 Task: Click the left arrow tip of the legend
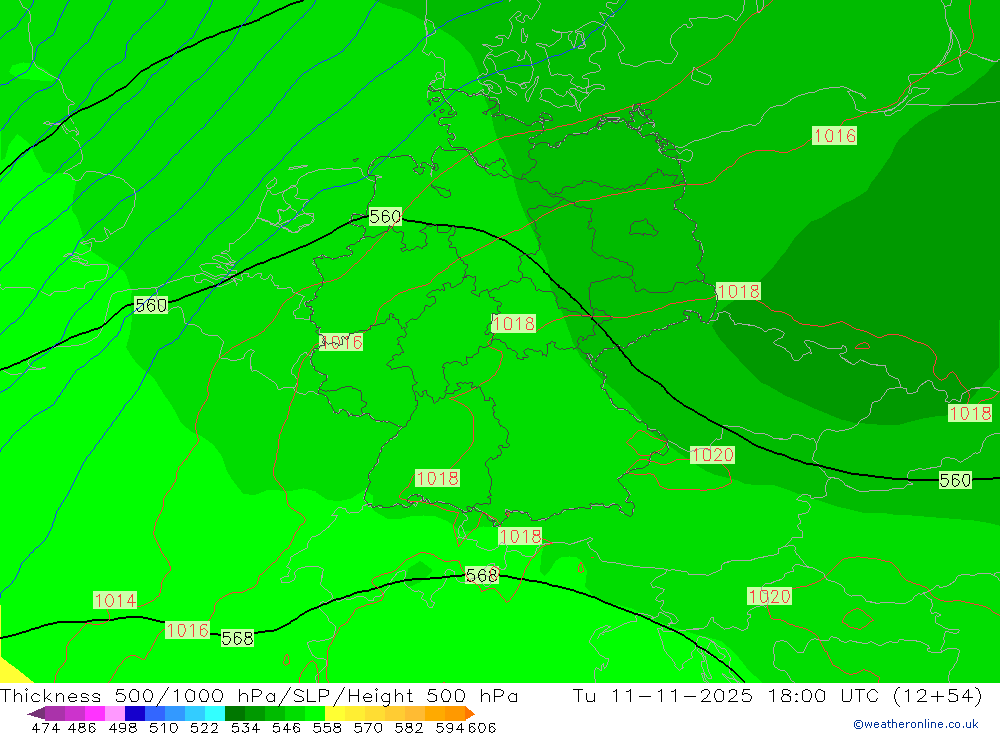coord(36,713)
